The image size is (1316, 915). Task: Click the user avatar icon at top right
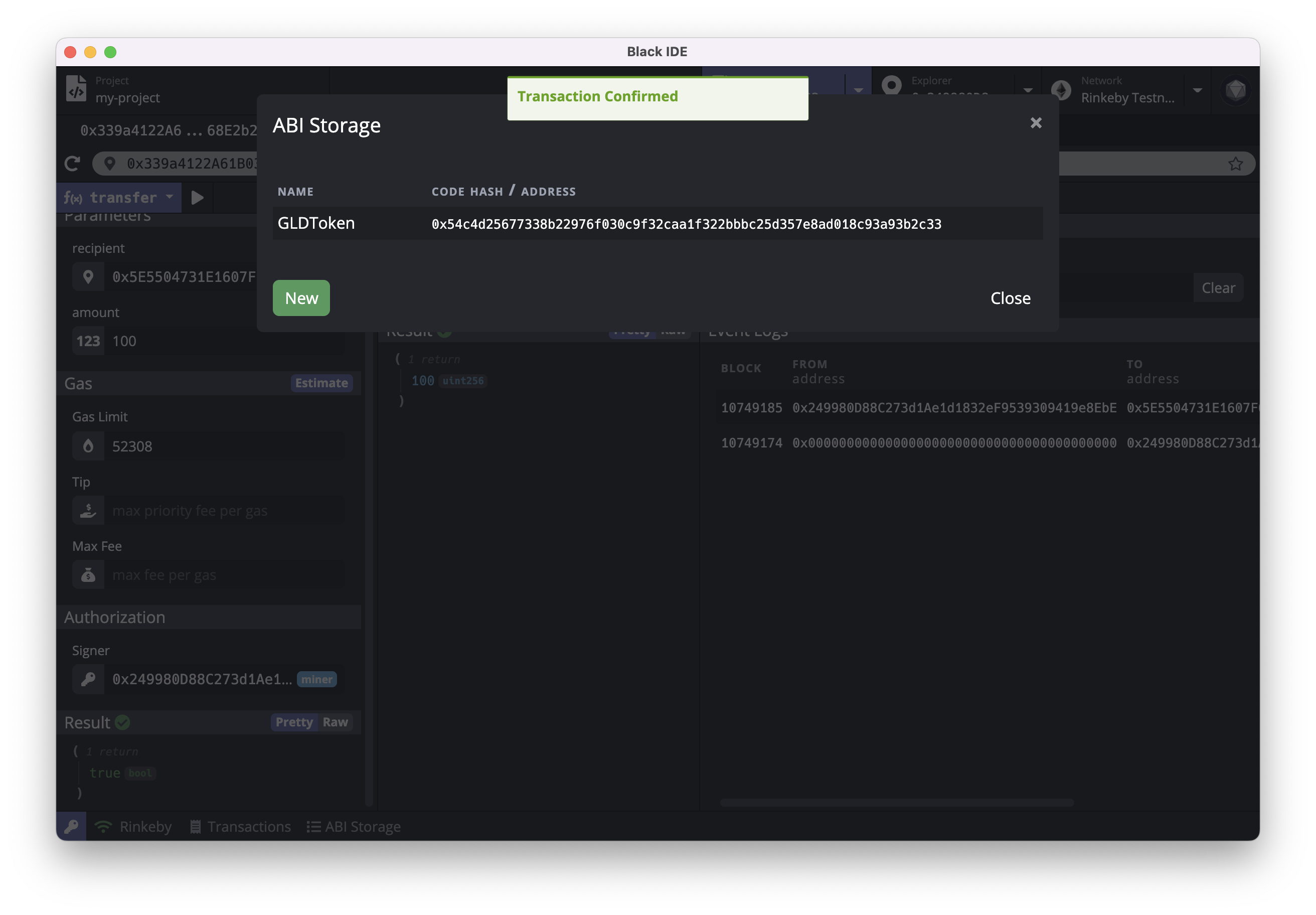pyautogui.click(x=1235, y=90)
